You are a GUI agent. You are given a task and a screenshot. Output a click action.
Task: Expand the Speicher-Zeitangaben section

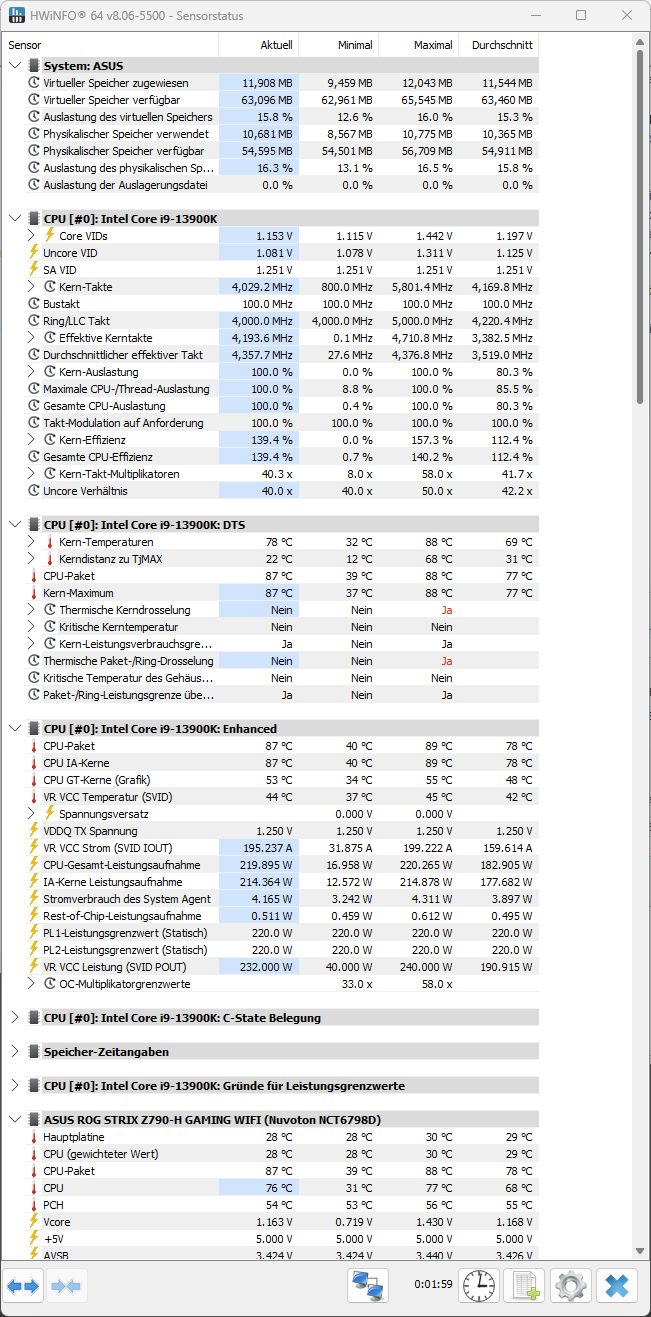(x=15, y=1052)
